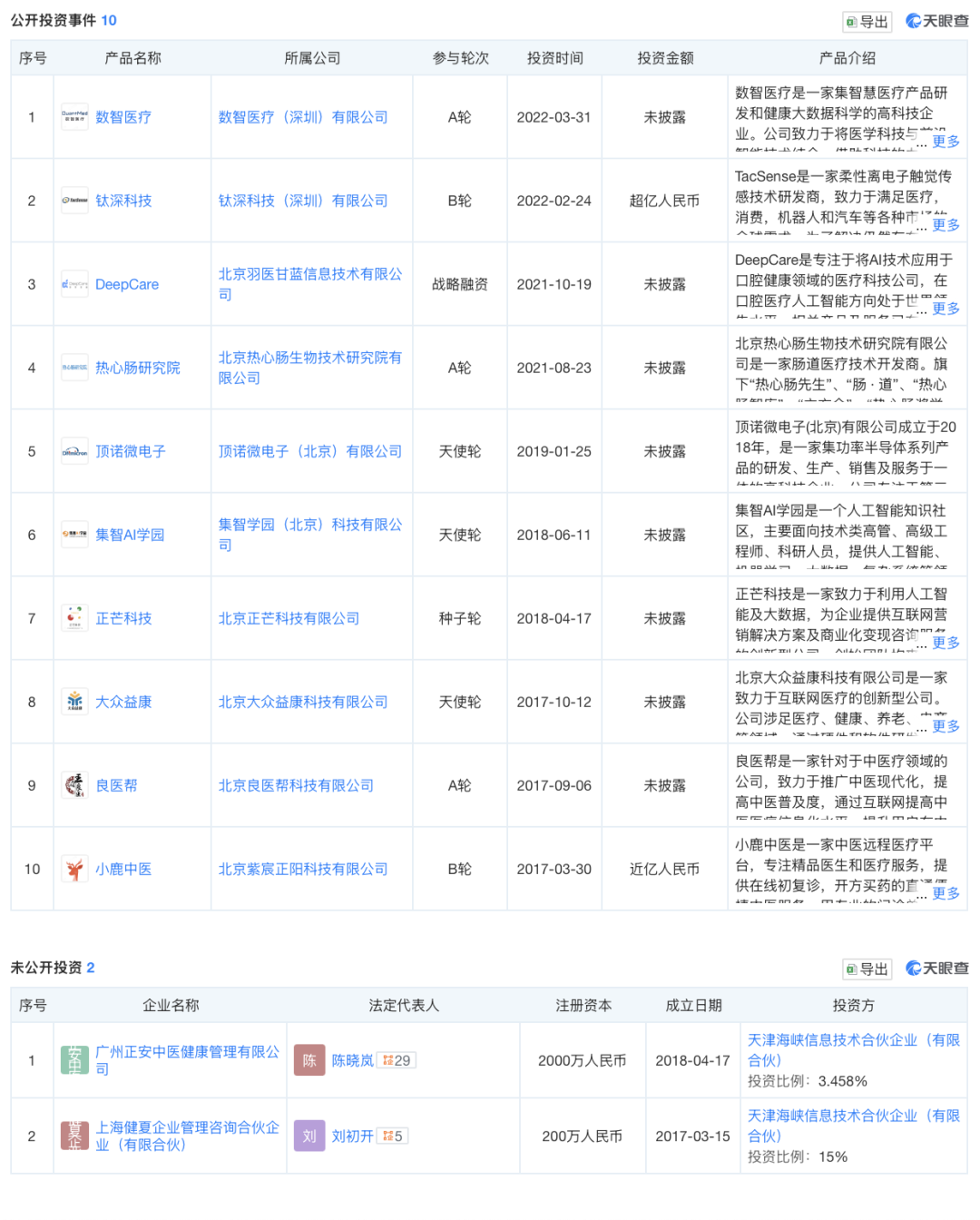The image size is (980, 1220).
Task: Expand 更多 on the 小鹿中医 description
Action: (x=946, y=893)
